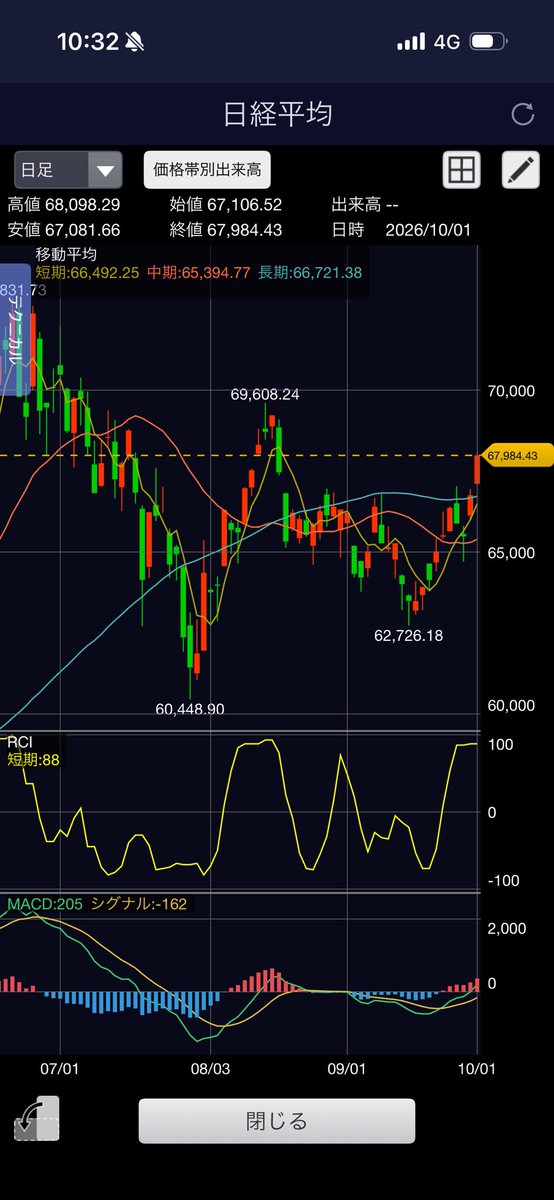Tap the 価格帯別出来高 button
This screenshot has width=554, height=1200.
(x=207, y=170)
